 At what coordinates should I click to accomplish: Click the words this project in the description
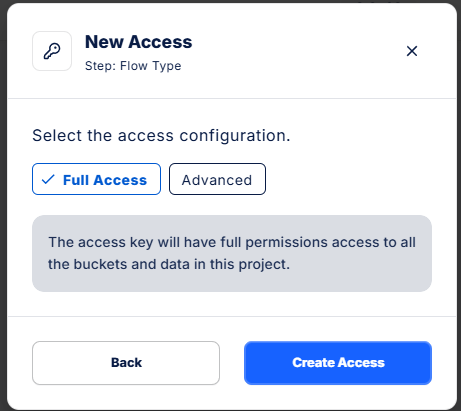[249, 264]
